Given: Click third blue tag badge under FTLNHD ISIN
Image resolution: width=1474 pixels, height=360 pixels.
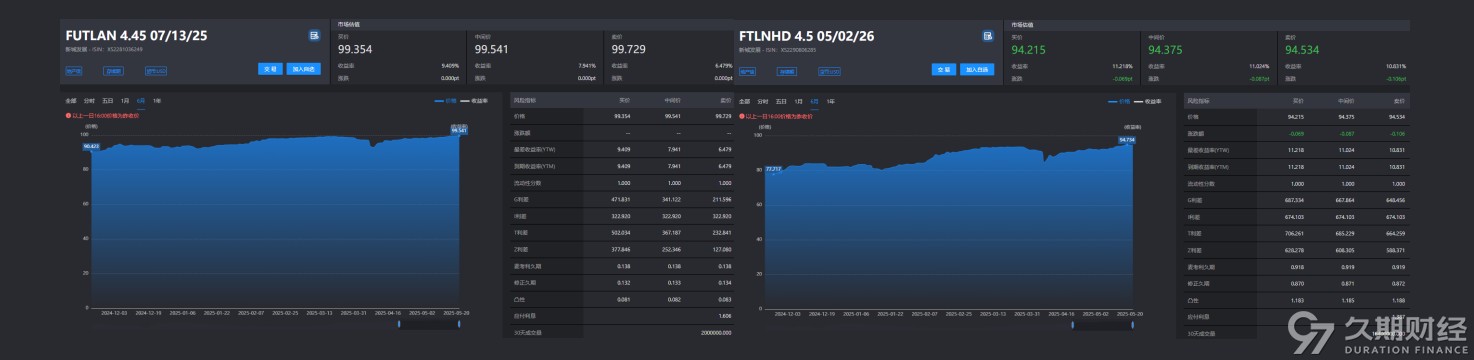Looking at the screenshot, I should tap(829, 71).
